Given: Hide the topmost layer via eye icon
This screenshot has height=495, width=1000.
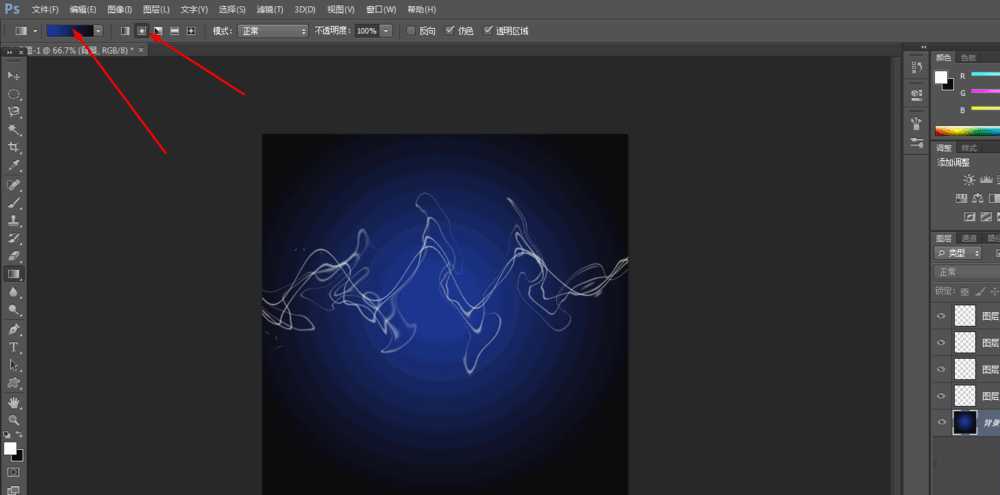Looking at the screenshot, I should pos(941,316).
